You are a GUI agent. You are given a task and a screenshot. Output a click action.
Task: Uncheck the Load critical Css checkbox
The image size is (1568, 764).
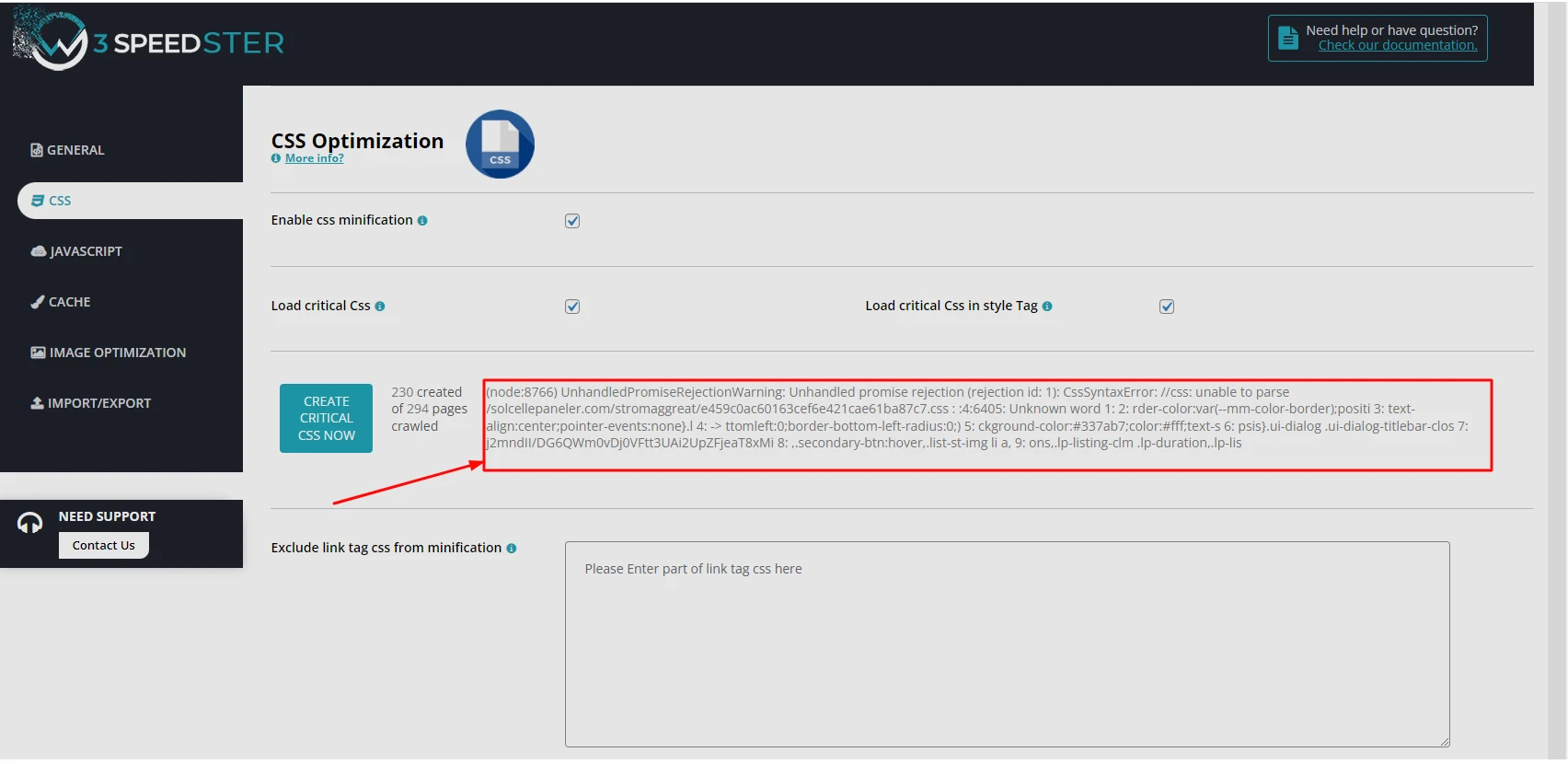coord(572,307)
